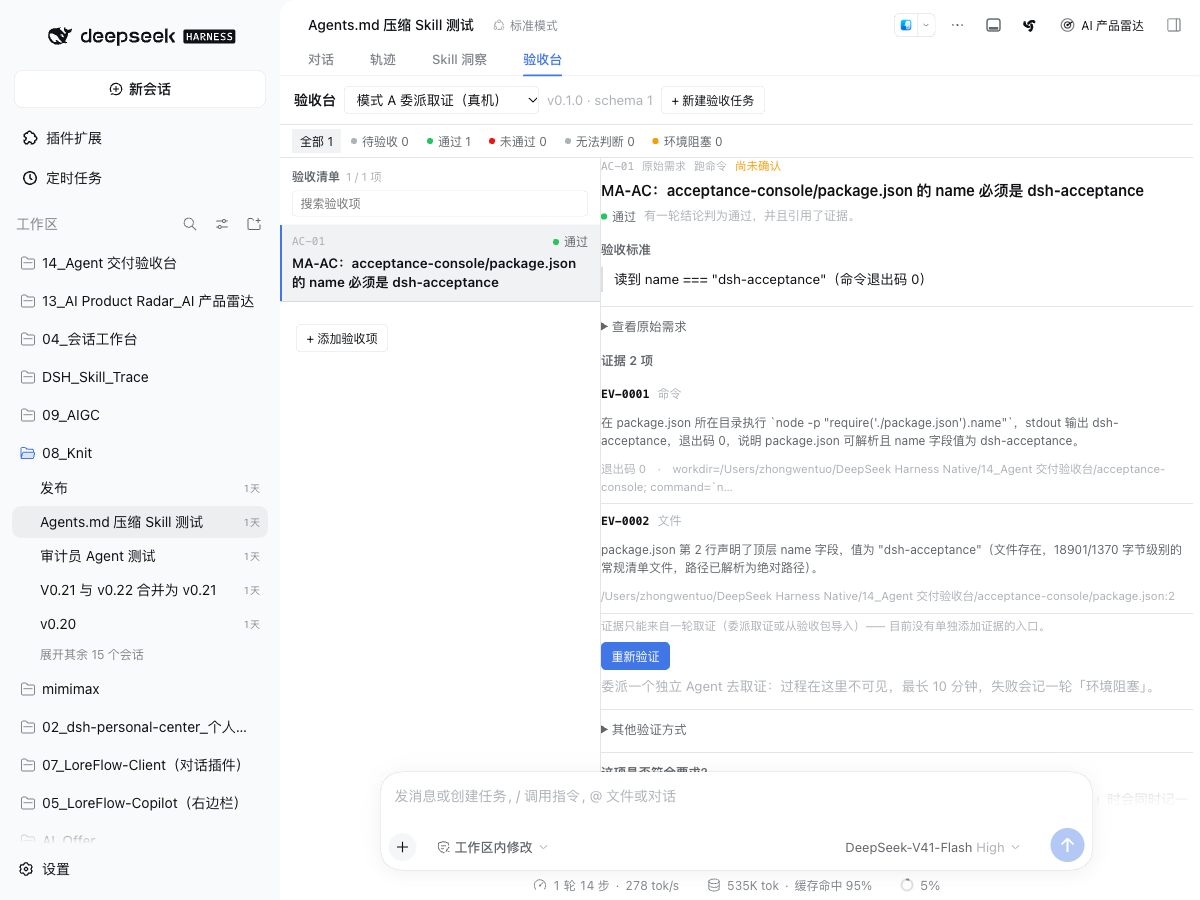Open folder 07_LoreFlow-Client
The height and width of the screenshot is (900, 1200).
(140, 765)
